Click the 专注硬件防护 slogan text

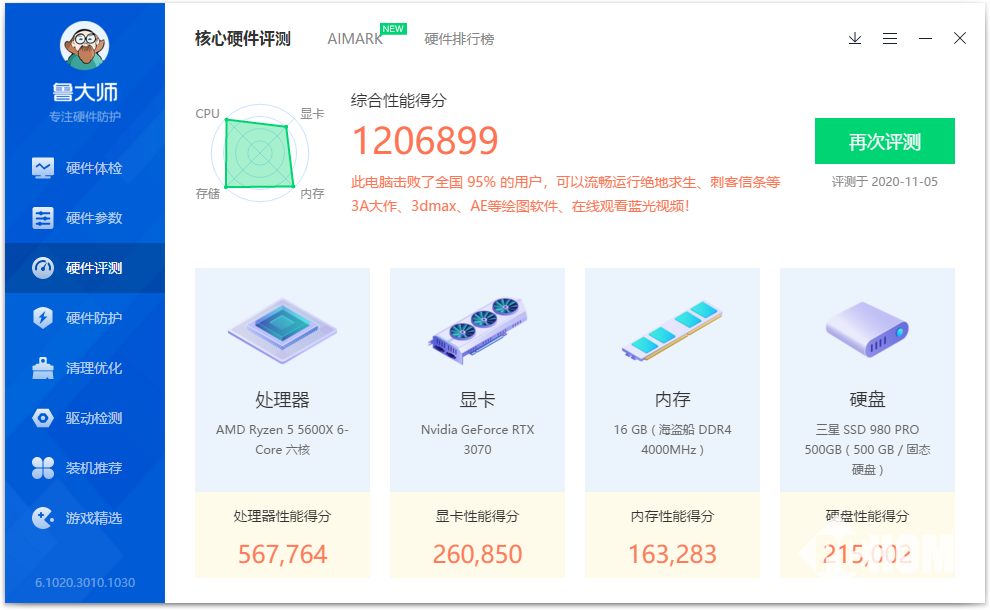(x=85, y=116)
